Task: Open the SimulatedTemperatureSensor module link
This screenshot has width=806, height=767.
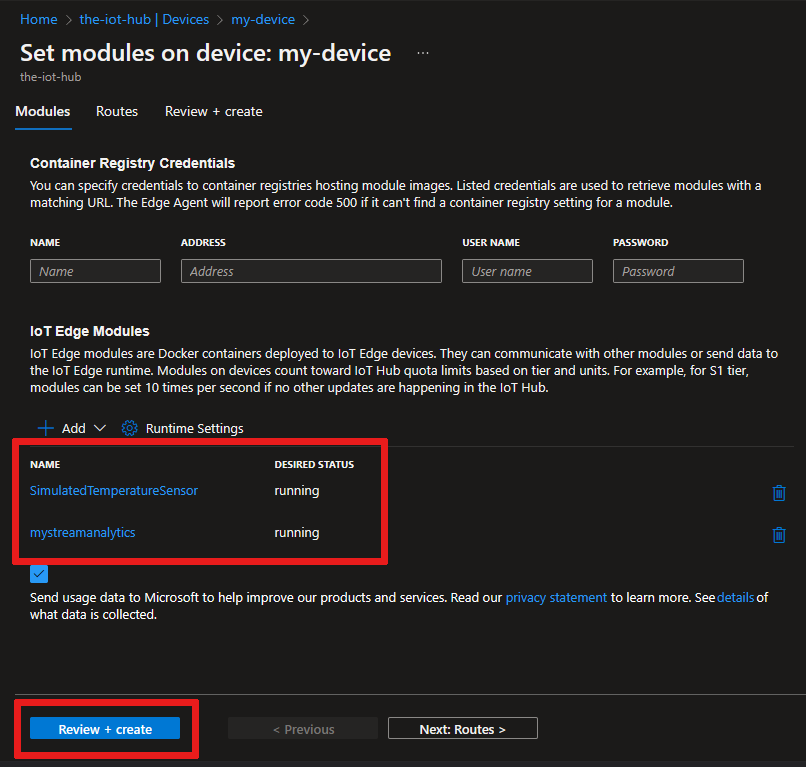Action: click(x=114, y=490)
